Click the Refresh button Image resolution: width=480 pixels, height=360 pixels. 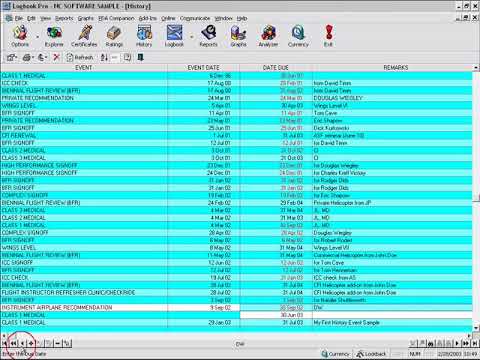(80, 57)
